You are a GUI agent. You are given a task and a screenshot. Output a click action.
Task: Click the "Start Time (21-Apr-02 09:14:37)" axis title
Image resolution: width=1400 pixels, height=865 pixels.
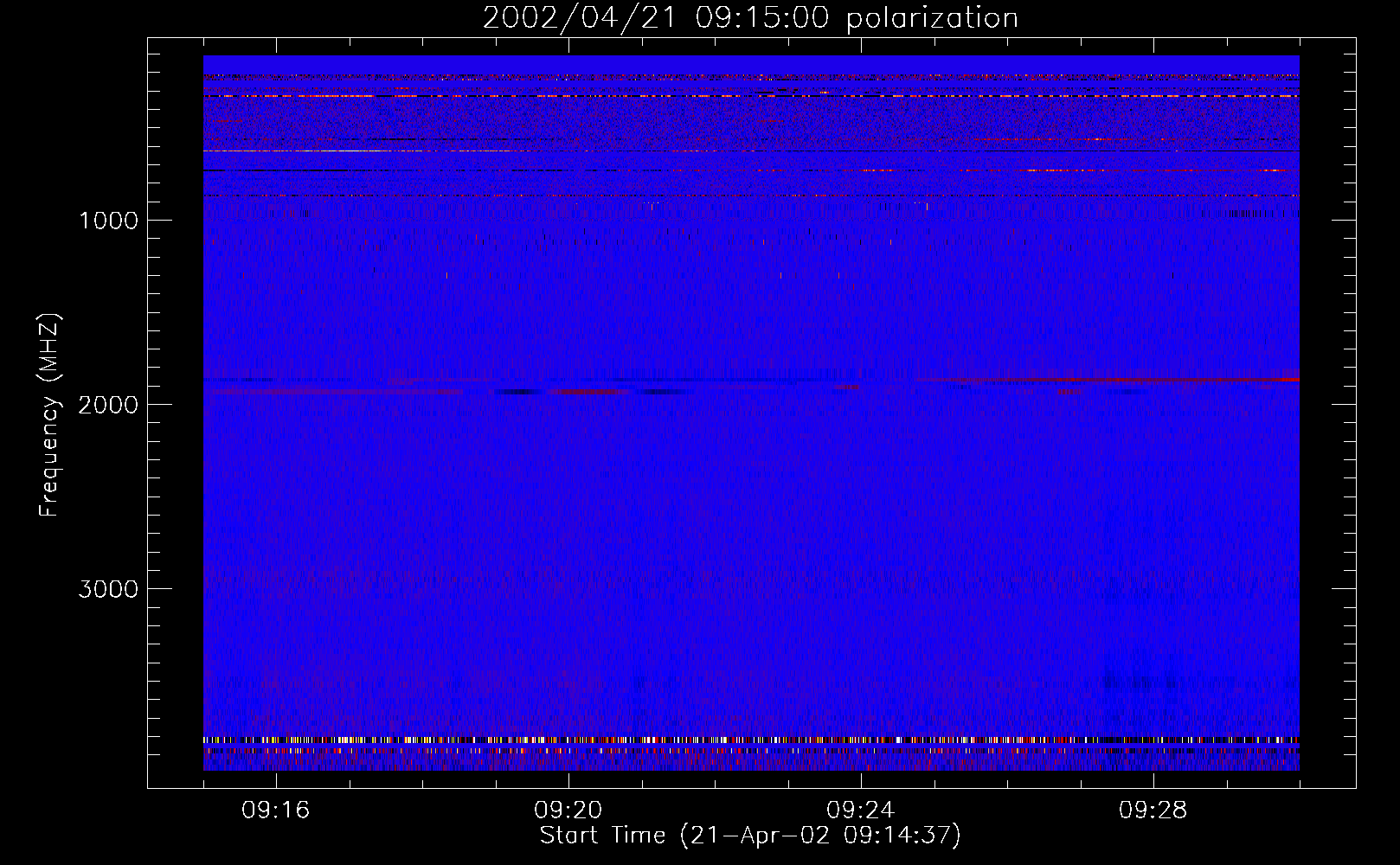point(750,836)
